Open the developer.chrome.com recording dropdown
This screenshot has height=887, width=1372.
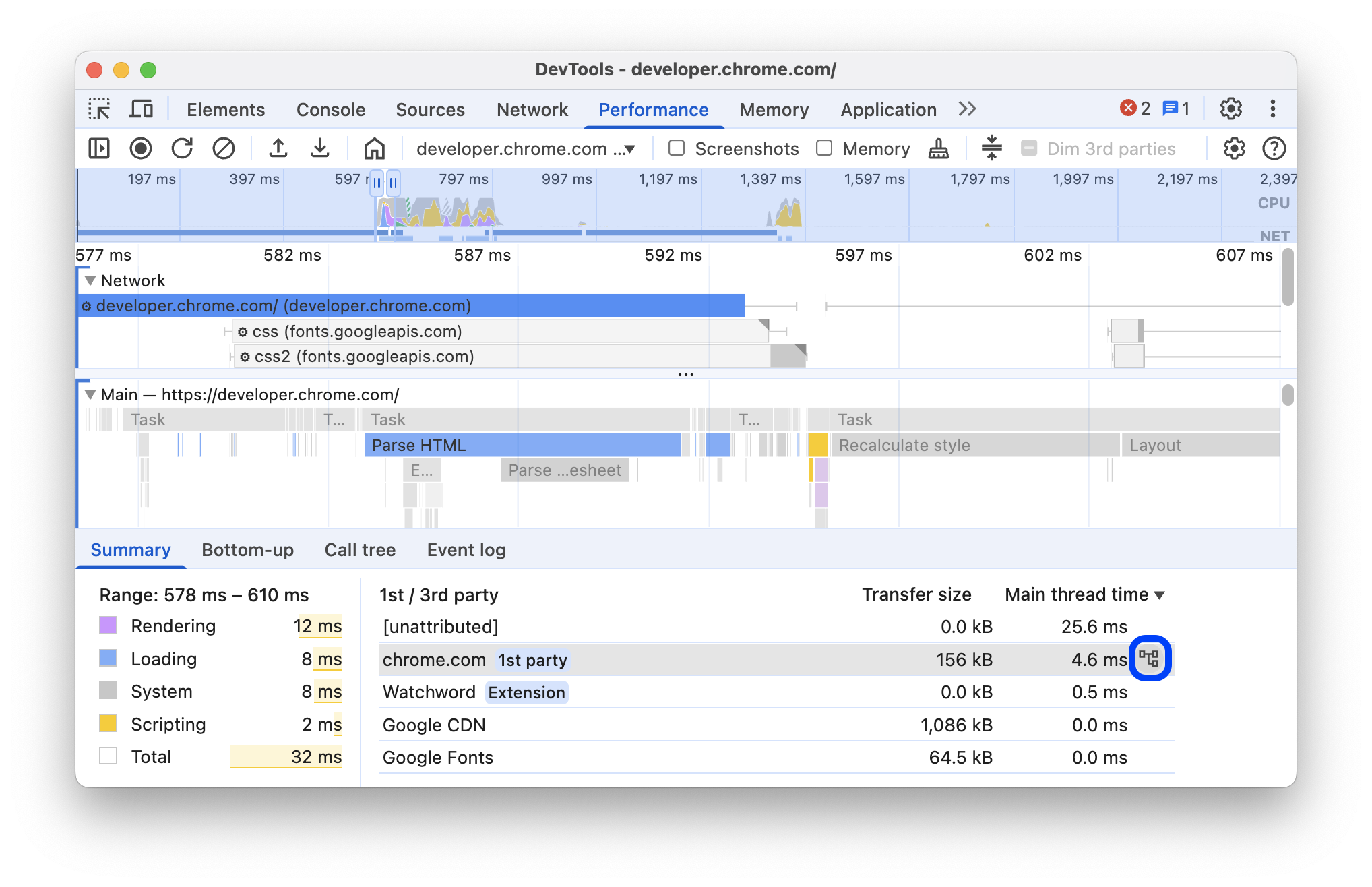[x=526, y=149]
